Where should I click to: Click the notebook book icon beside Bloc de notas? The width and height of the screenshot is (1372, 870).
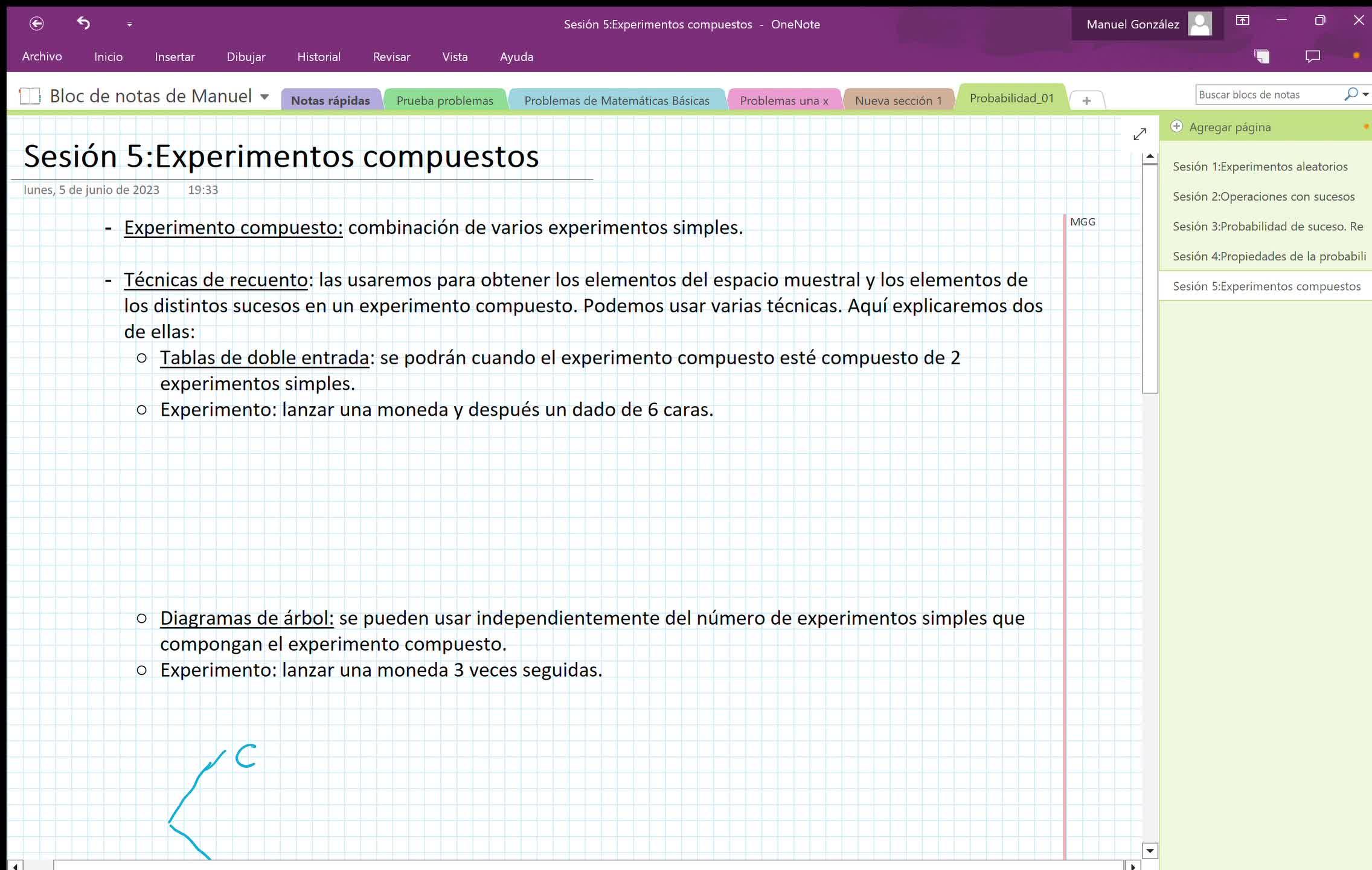click(30, 96)
